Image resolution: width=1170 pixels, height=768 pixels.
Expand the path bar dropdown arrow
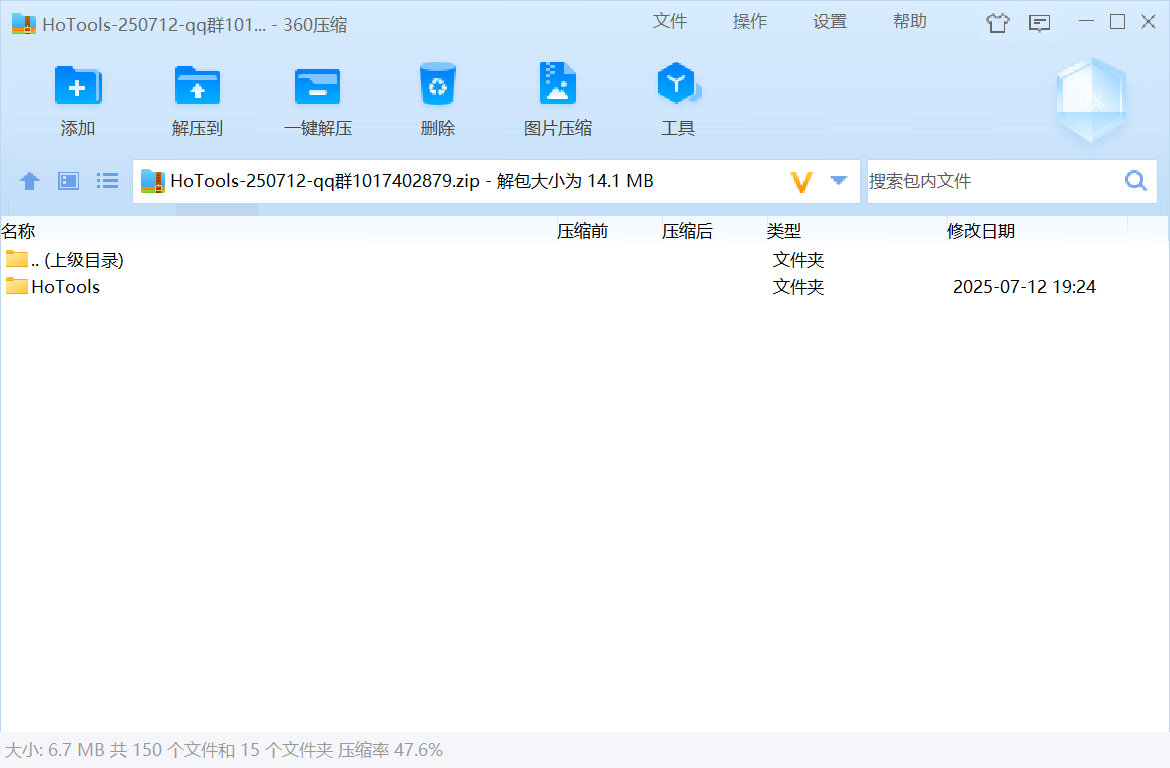pos(839,180)
